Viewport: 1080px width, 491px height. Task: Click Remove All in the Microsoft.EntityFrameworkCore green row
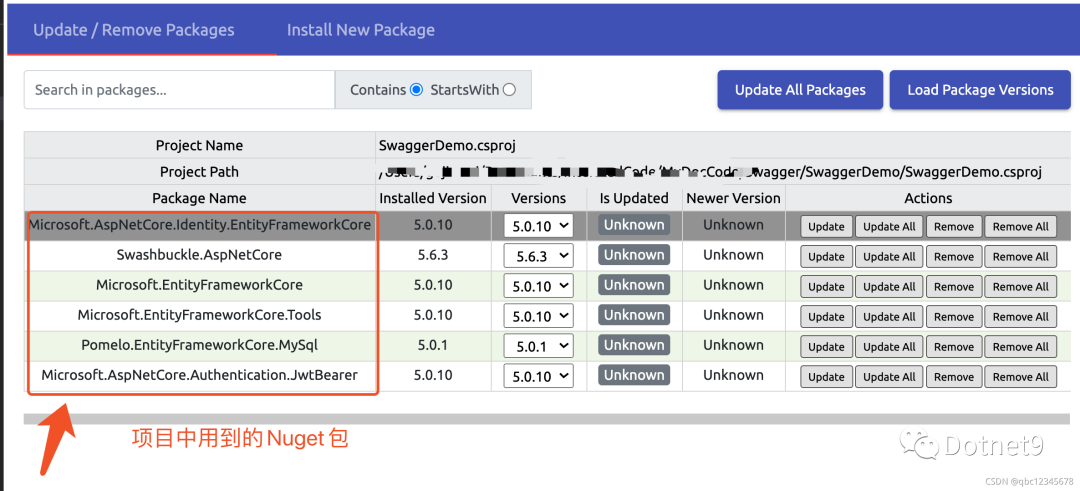click(x=1021, y=286)
